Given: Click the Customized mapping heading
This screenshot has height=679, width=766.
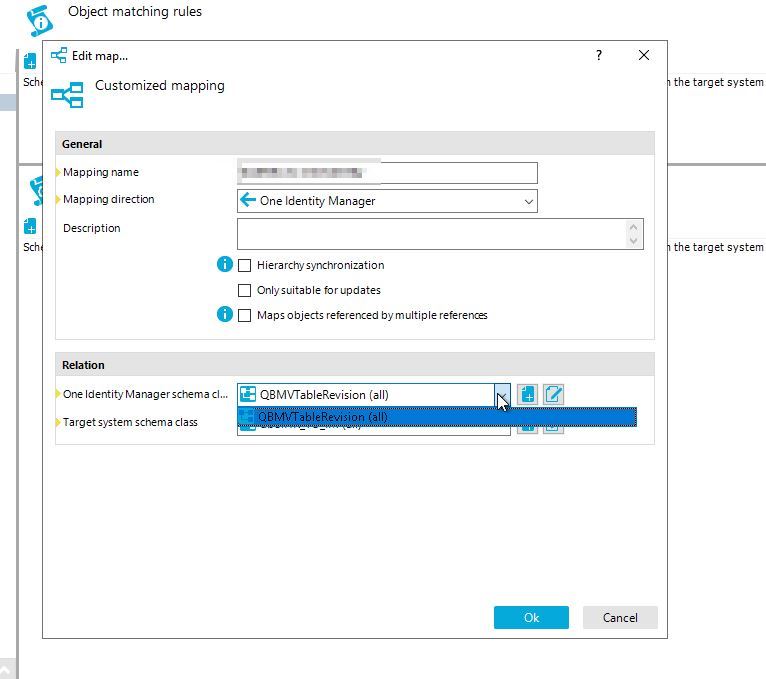Looking at the screenshot, I should [160, 85].
